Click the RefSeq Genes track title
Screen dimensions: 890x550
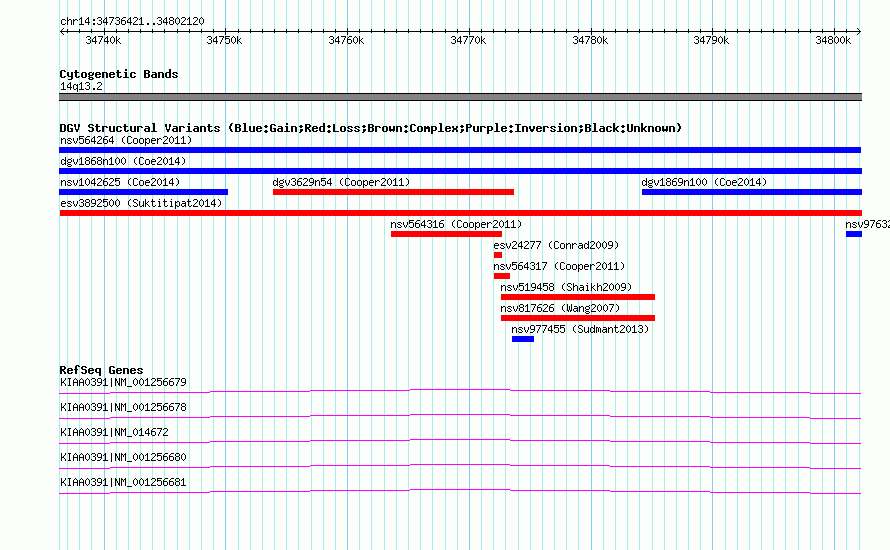tap(101, 370)
